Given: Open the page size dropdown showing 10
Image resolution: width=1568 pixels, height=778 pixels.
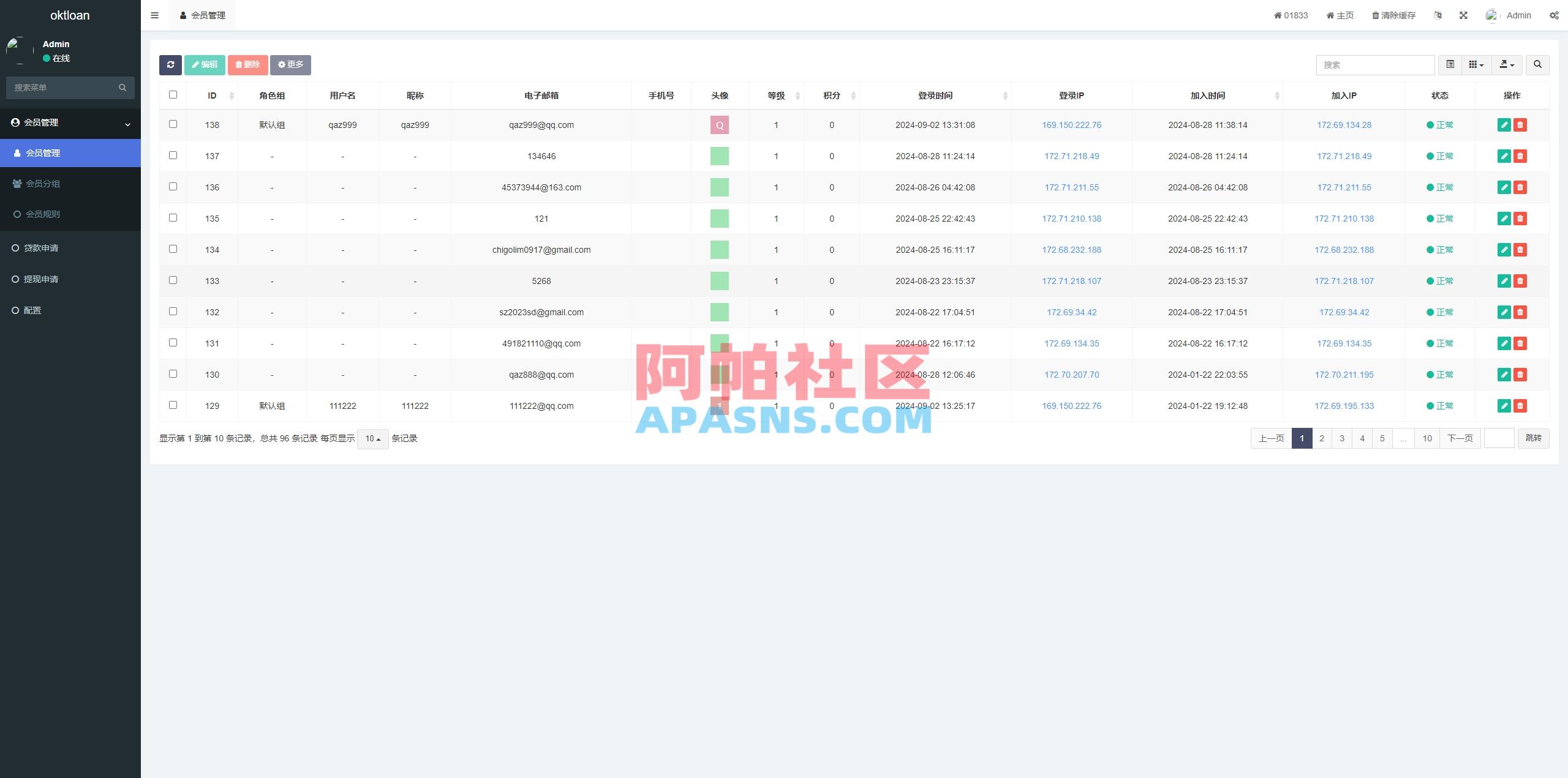Looking at the screenshot, I should 372,438.
